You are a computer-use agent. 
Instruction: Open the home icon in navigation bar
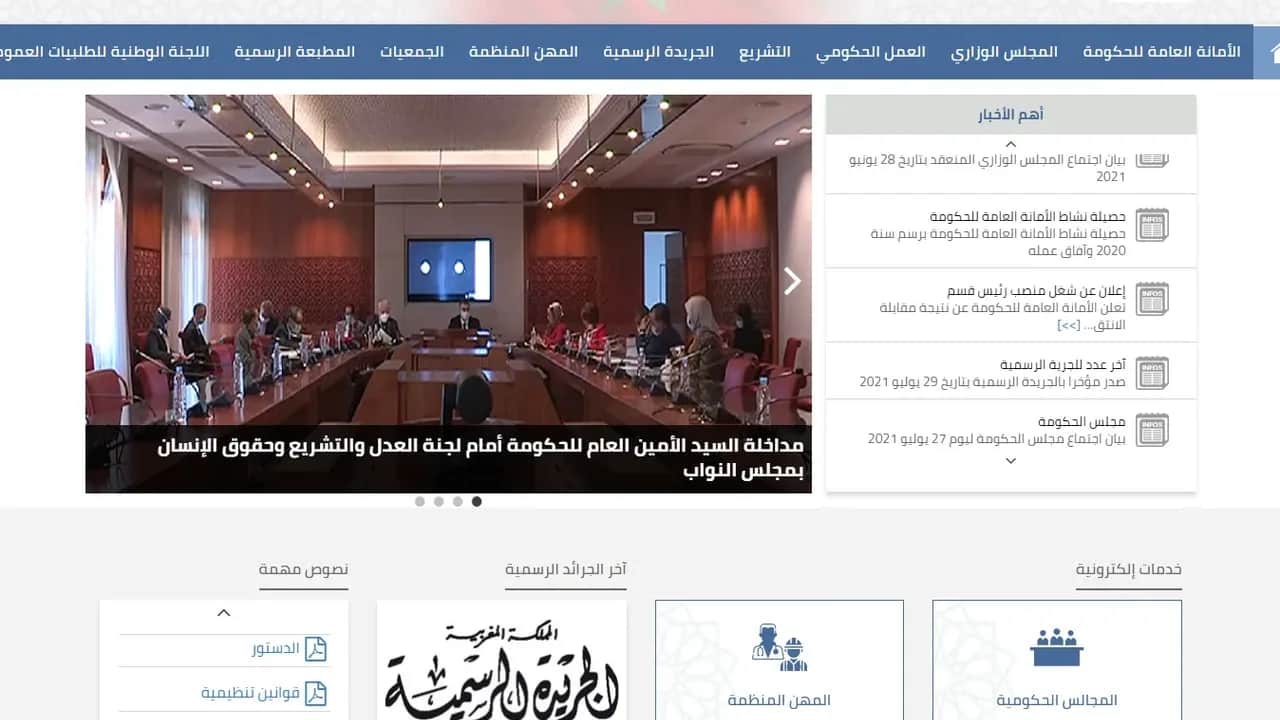1272,52
